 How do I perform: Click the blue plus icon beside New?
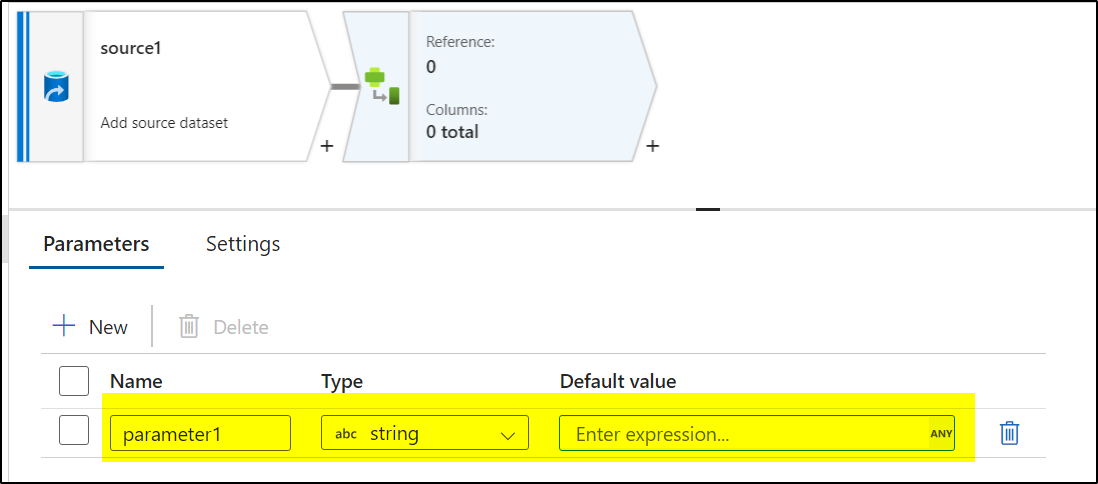[x=64, y=326]
